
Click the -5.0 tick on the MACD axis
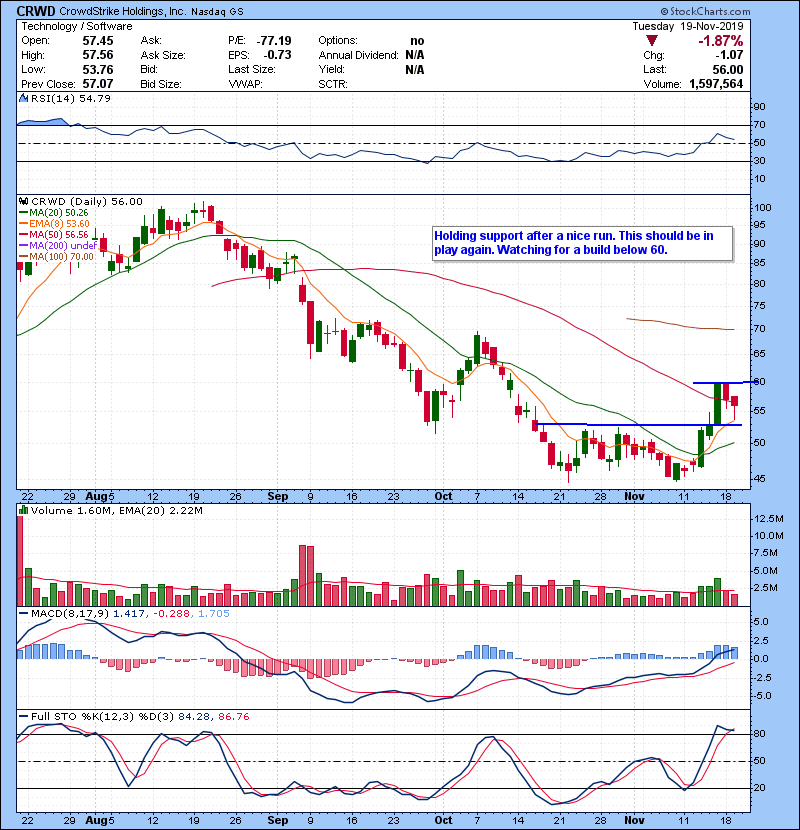(762, 696)
